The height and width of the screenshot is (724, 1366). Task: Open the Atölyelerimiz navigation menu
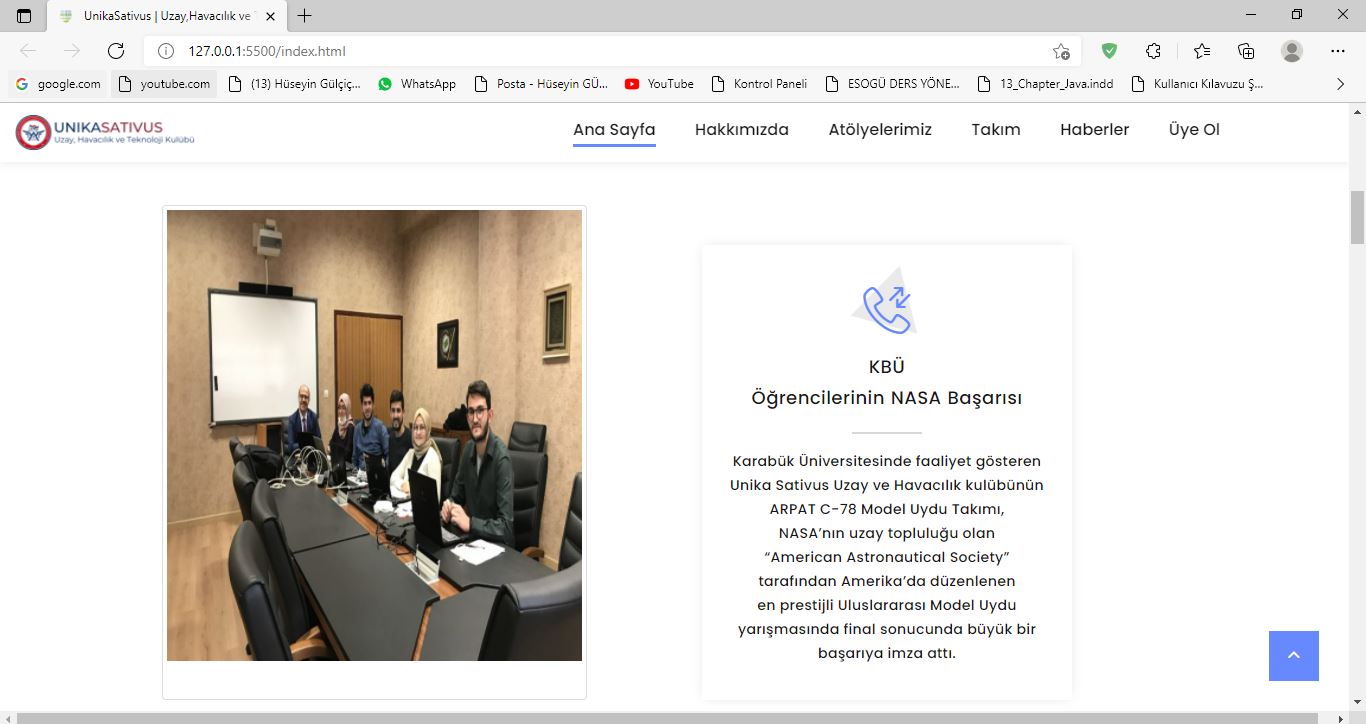[x=879, y=129]
